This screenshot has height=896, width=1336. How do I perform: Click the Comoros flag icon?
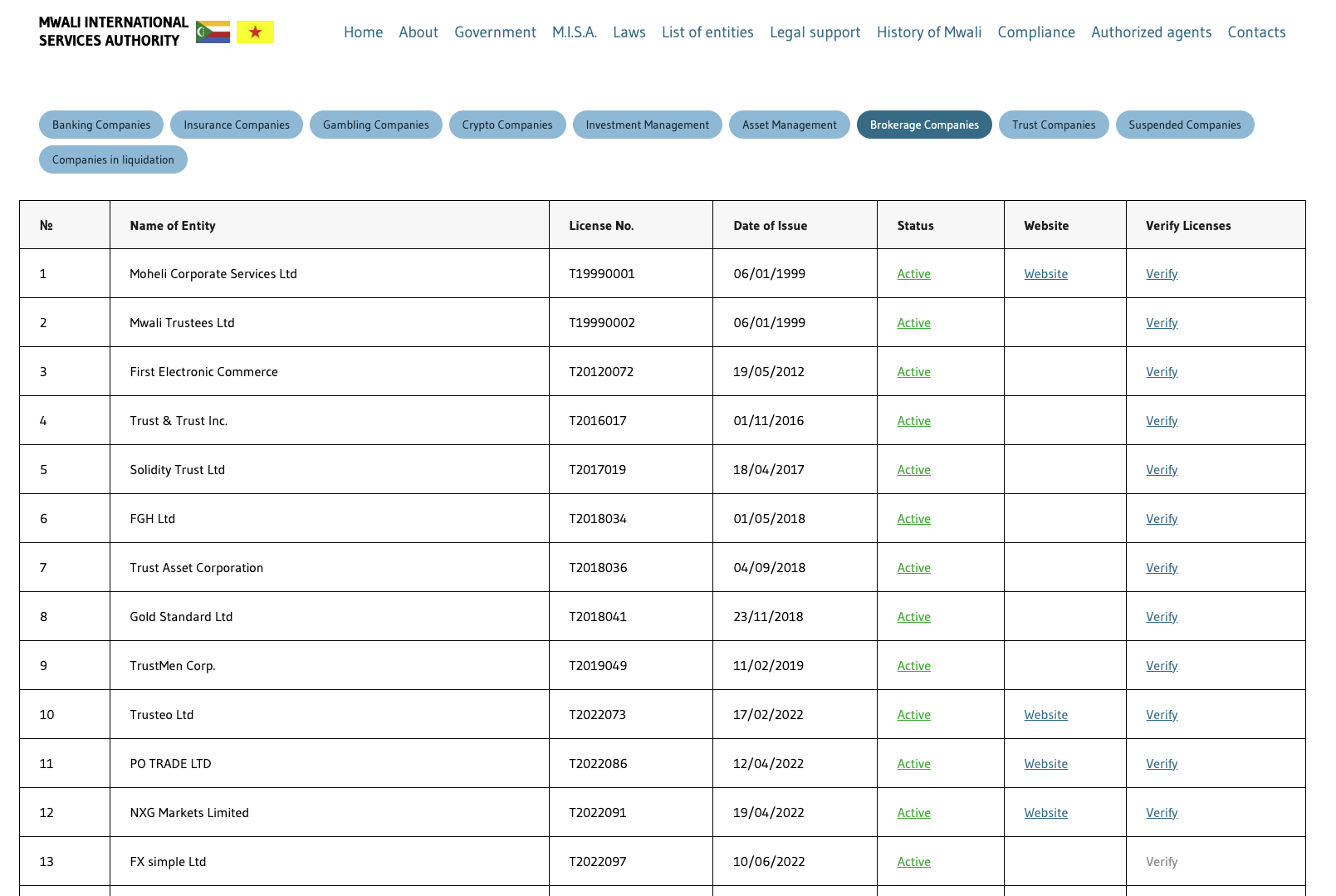coord(213,32)
